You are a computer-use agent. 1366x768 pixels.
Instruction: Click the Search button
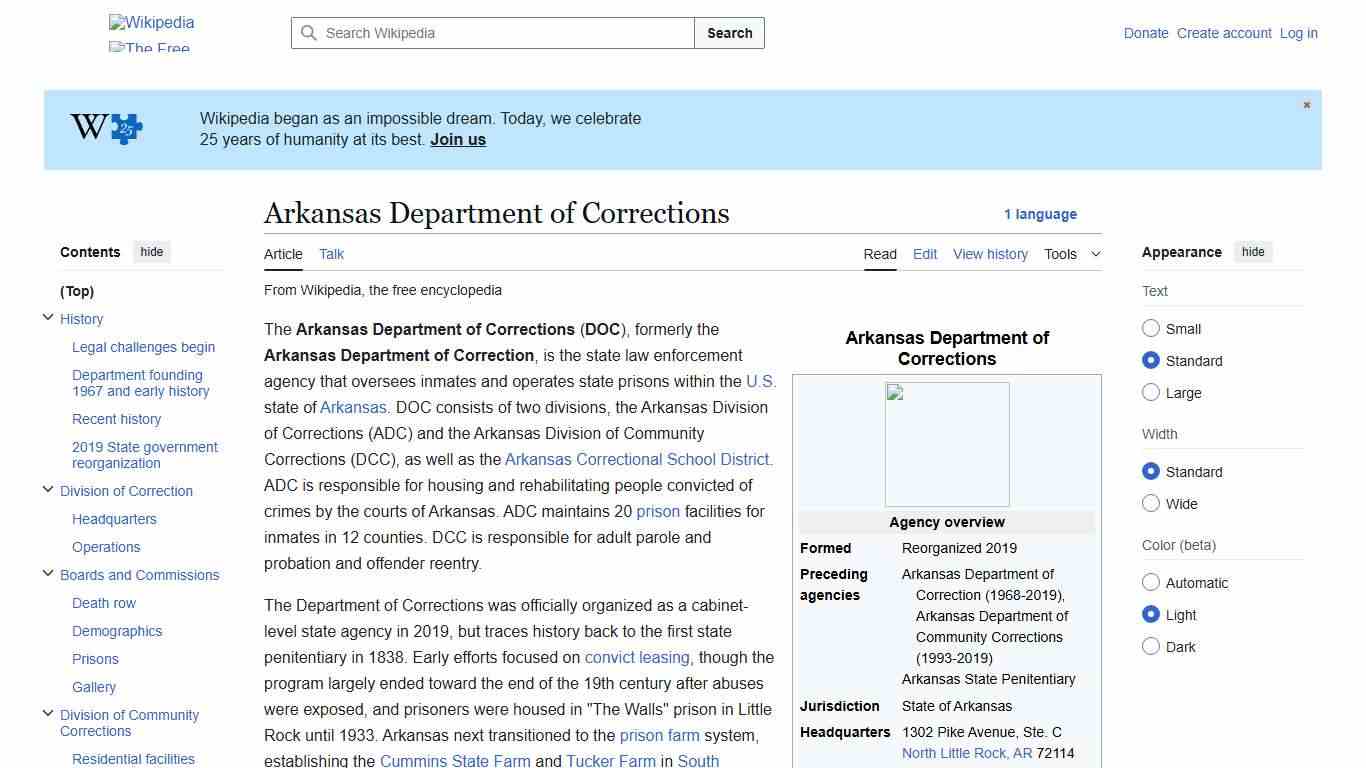pos(729,33)
